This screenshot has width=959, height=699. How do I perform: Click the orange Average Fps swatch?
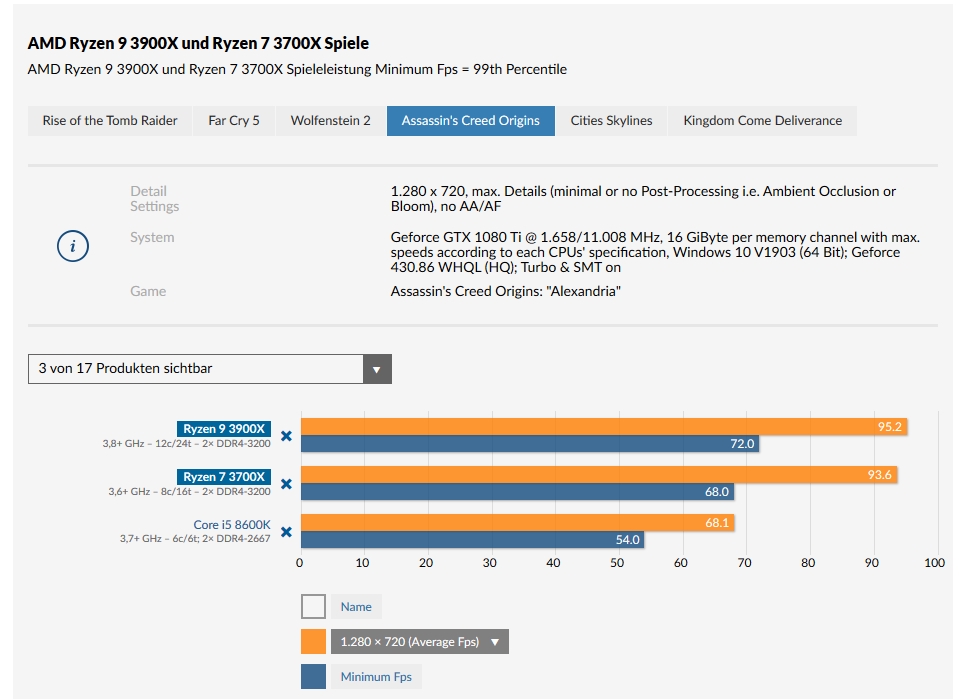click(x=313, y=642)
